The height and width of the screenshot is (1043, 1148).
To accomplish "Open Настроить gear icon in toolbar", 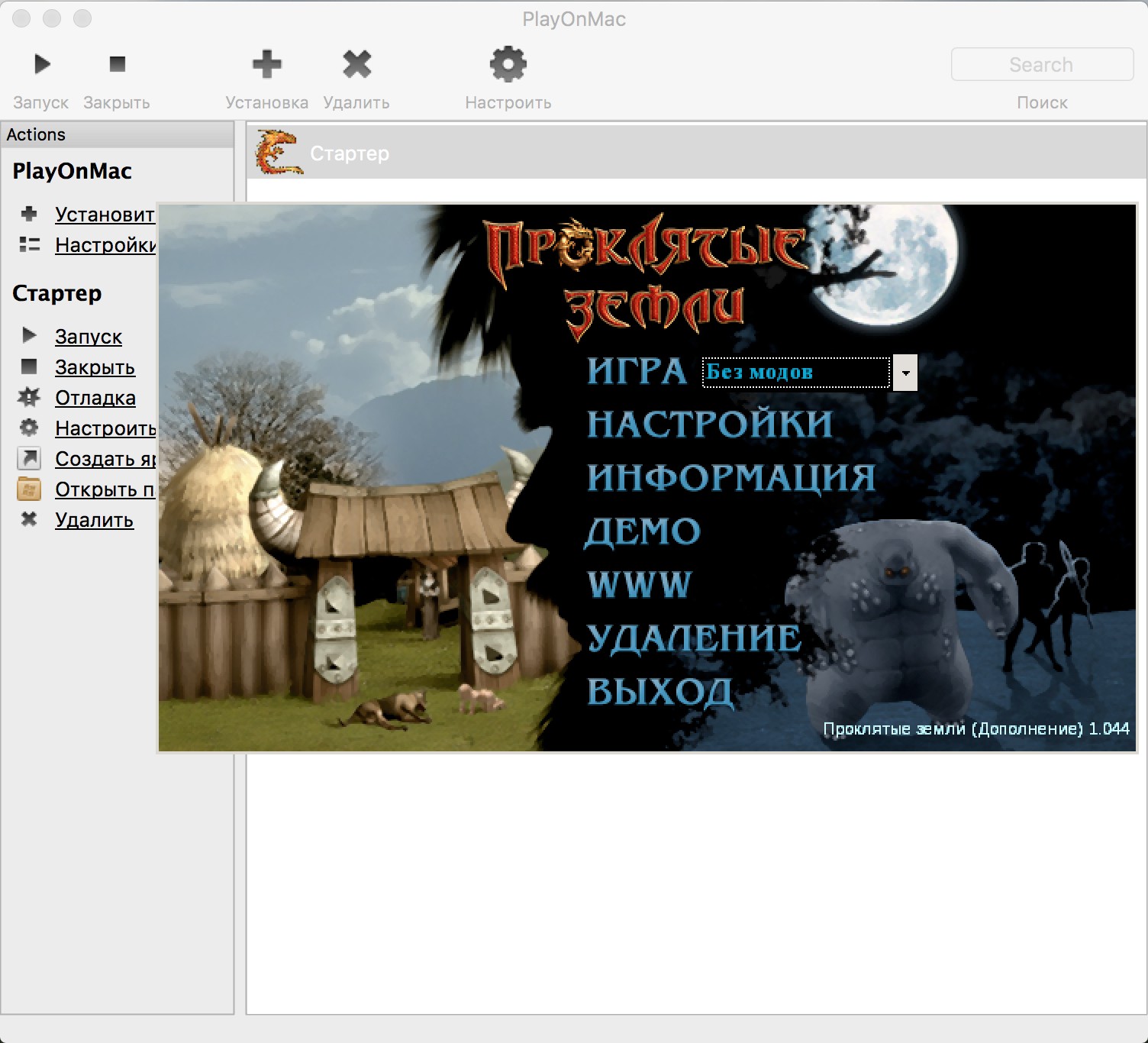I will point(508,64).
